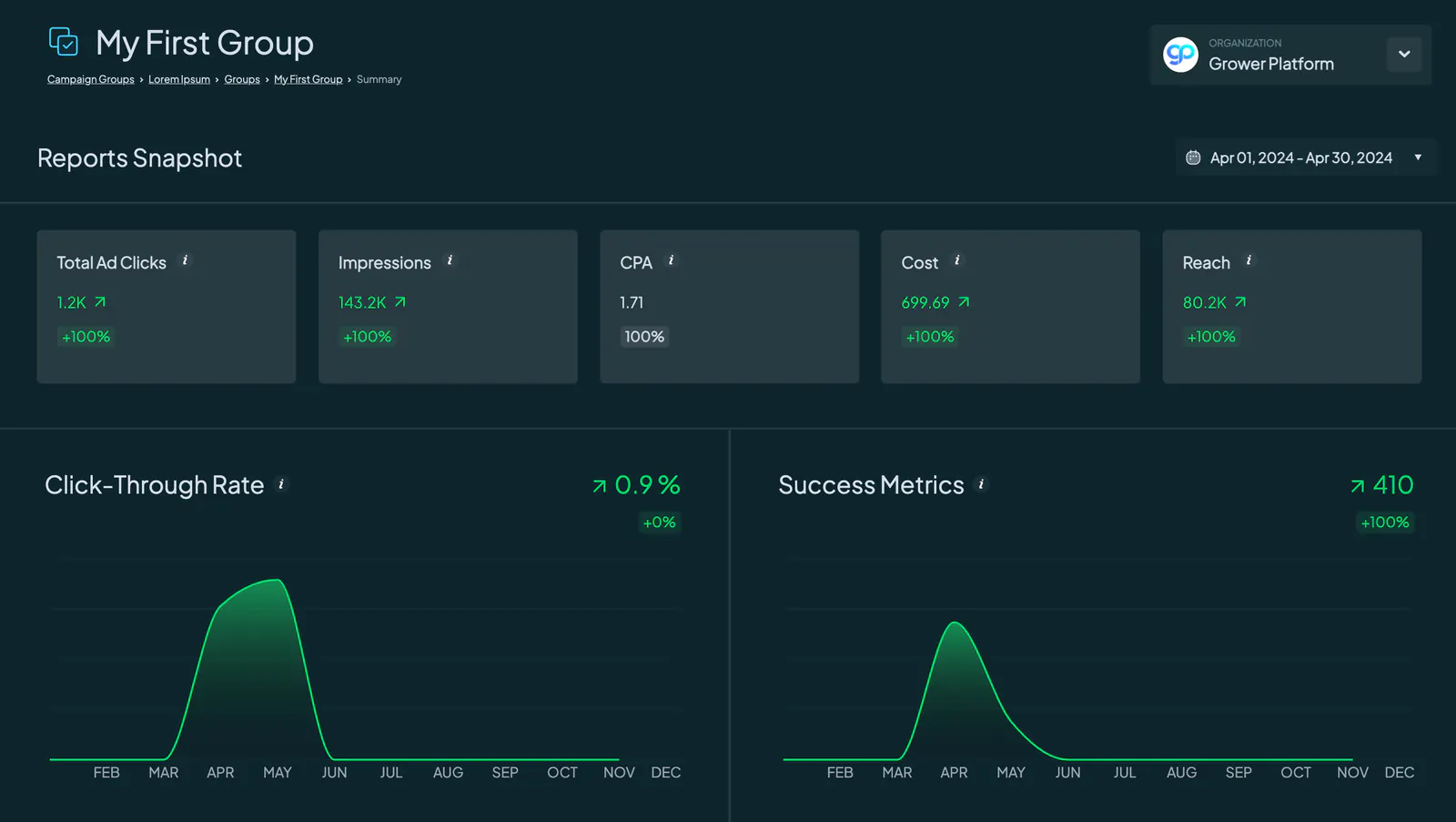Click the +0% badge under Click-Through Rate
Image resolution: width=1456 pixels, height=822 pixels.
click(660, 523)
